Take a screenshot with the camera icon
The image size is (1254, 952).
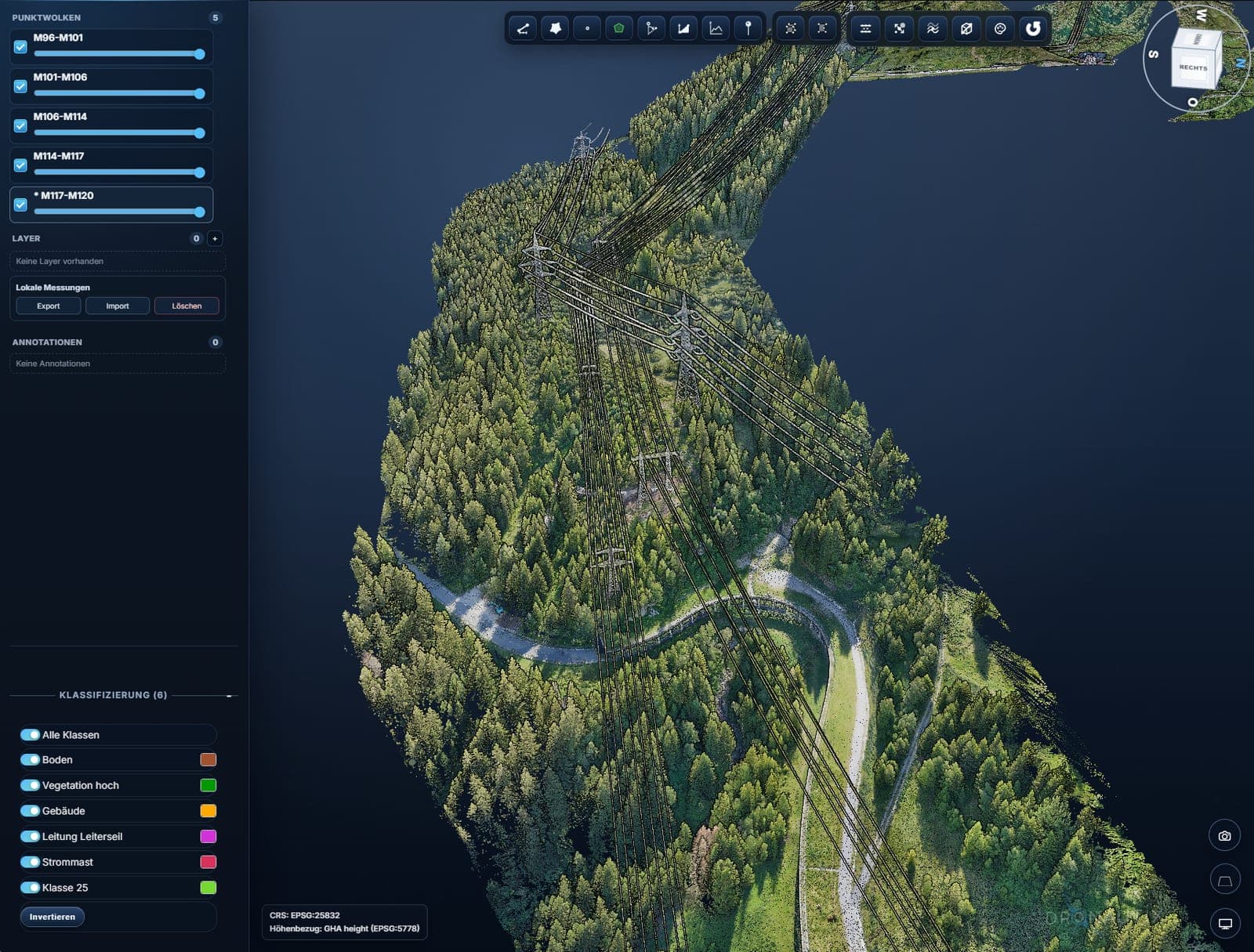(x=1224, y=836)
